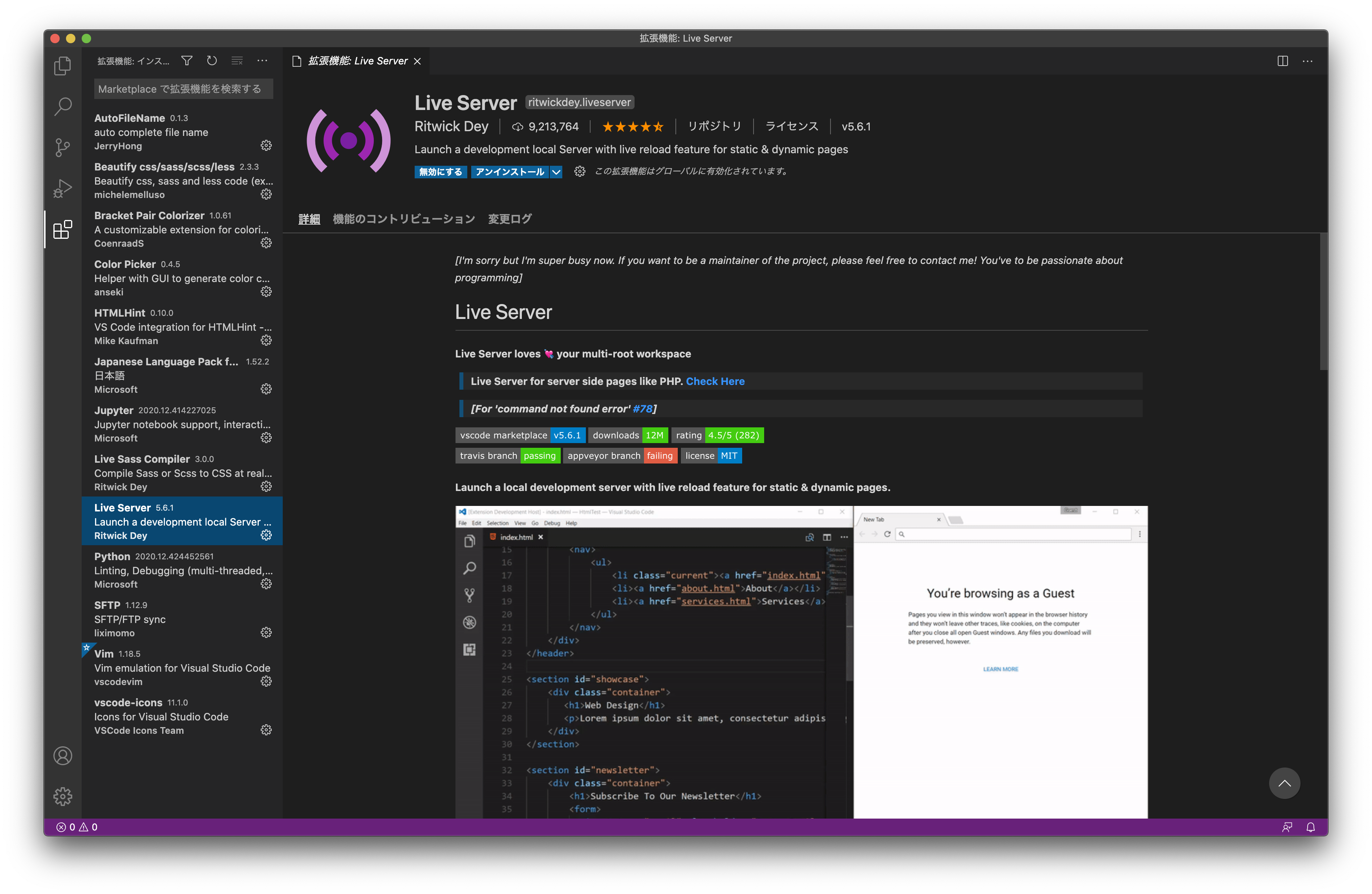Click the Live Server demo screenshot
This screenshot has height=894, width=1372.
pyautogui.click(x=801, y=662)
